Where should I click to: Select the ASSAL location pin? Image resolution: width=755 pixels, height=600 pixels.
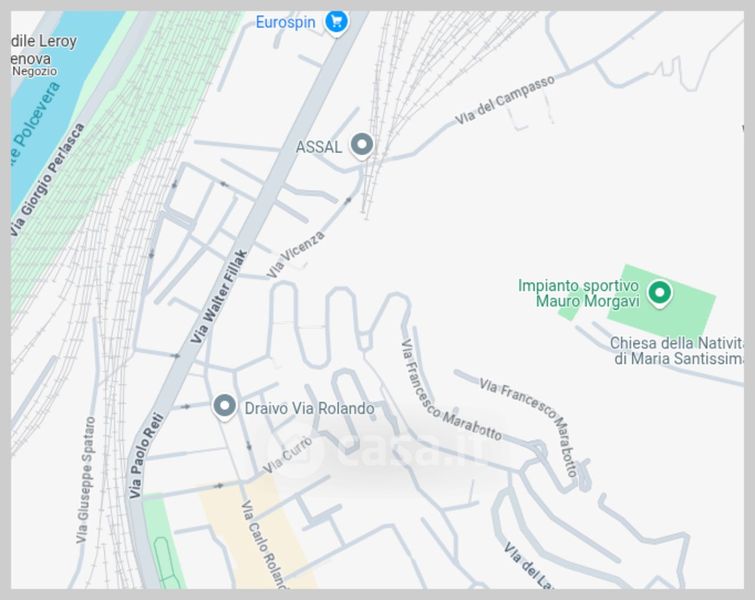click(x=362, y=145)
